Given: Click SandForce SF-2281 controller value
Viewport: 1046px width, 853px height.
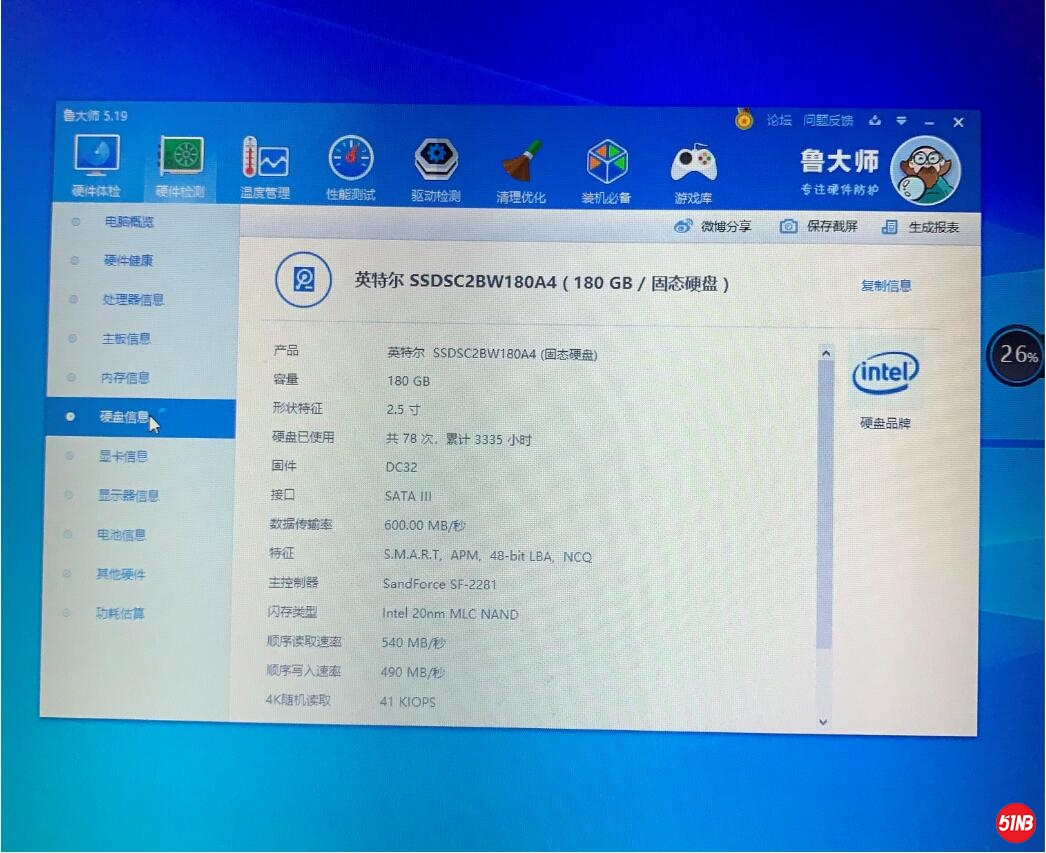Looking at the screenshot, I should [x=440, y=584].
